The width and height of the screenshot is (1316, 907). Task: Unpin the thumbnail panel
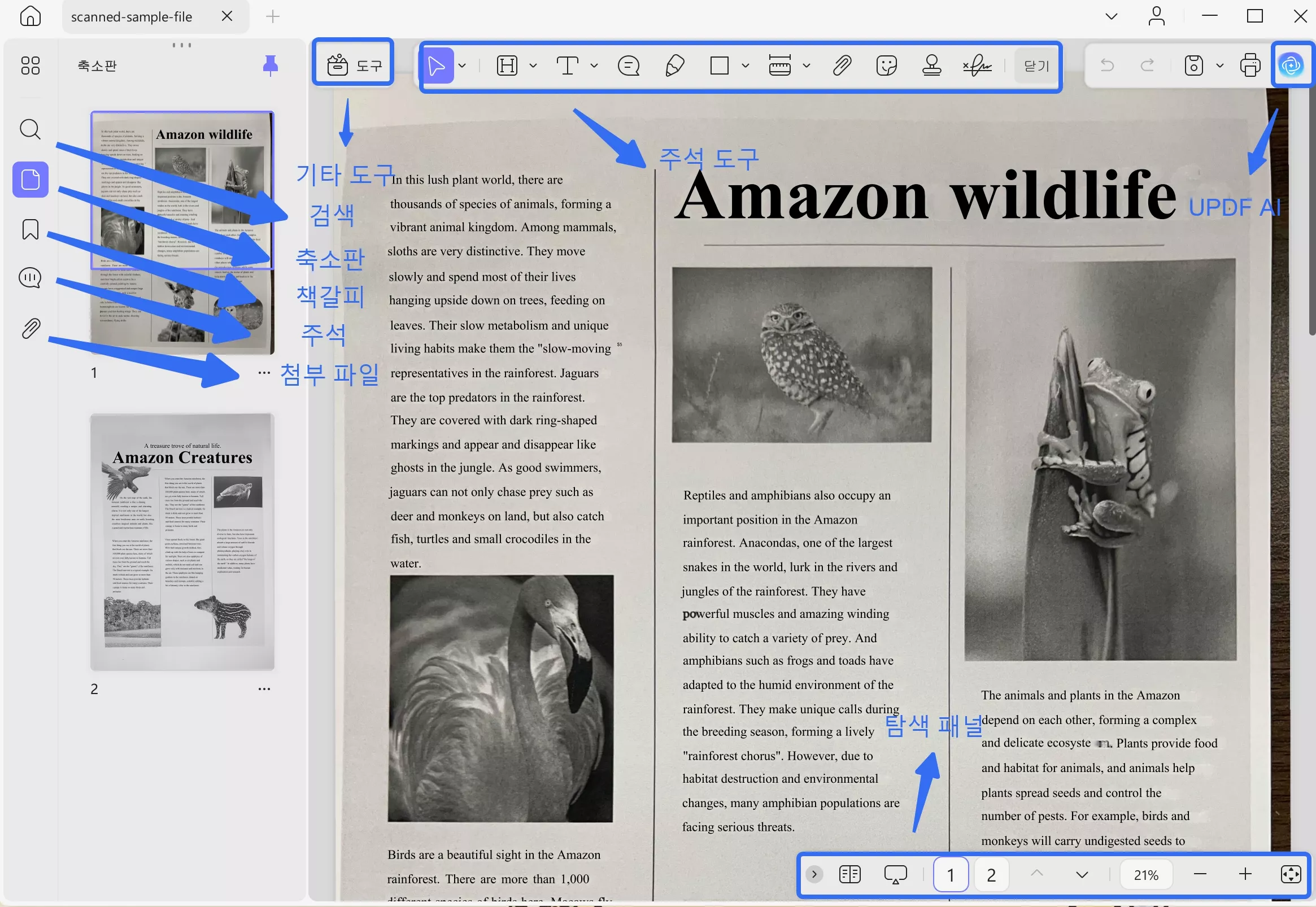coord(271,66)
